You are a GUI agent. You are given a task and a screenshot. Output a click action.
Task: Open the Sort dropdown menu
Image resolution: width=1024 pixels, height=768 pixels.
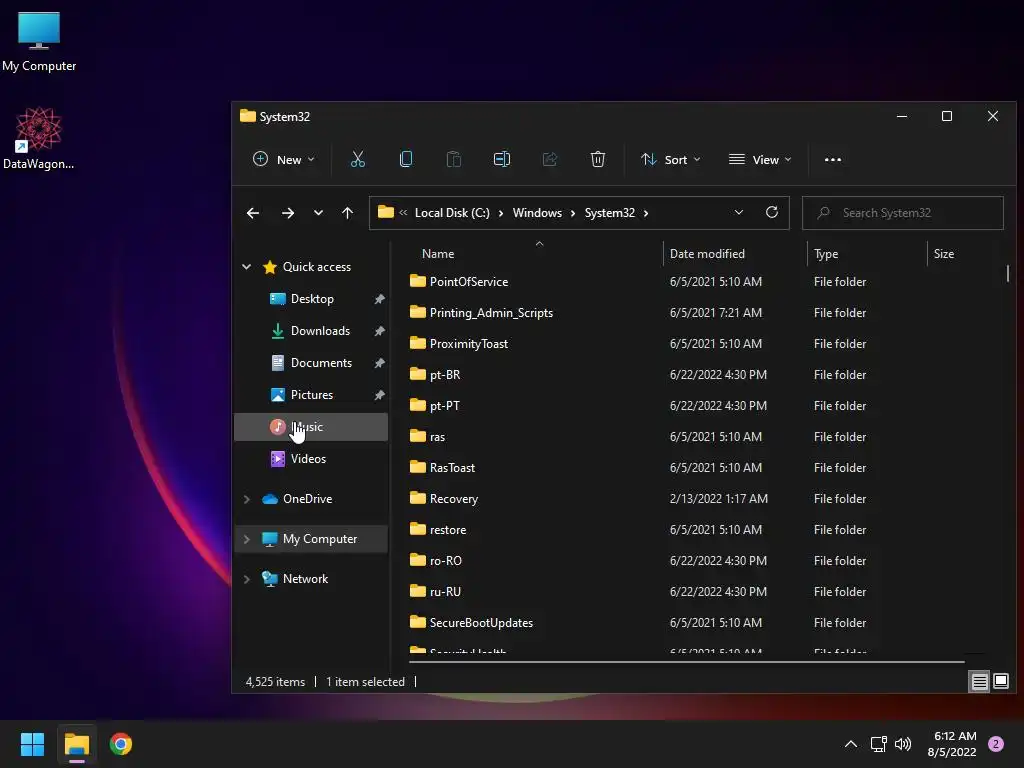pyautogui.click(x=671, y=159)
